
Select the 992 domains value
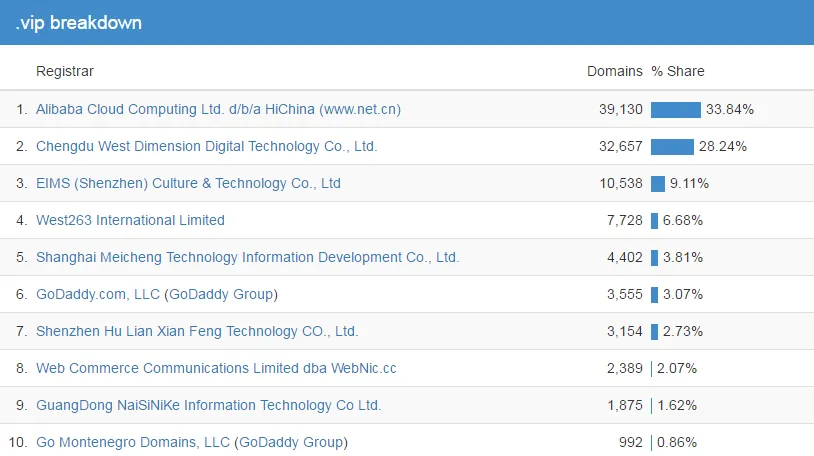[631, 442]
